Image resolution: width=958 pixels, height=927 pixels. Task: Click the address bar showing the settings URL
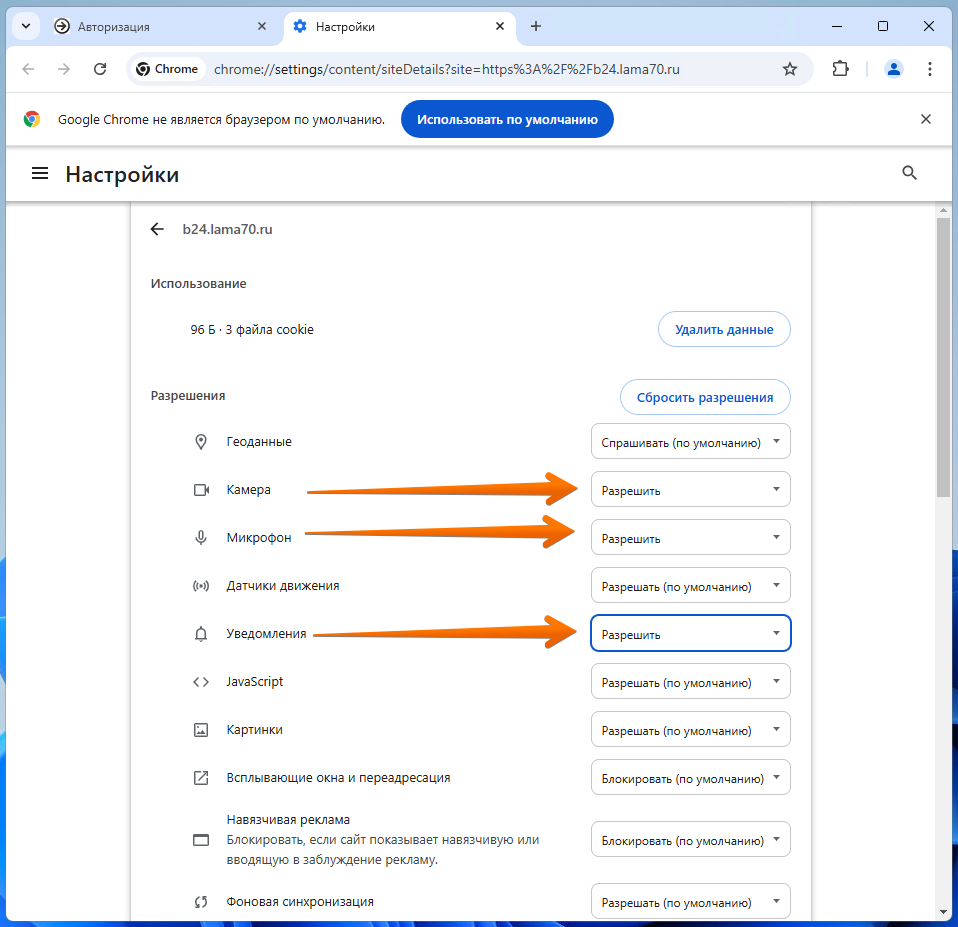click(450, 69)
